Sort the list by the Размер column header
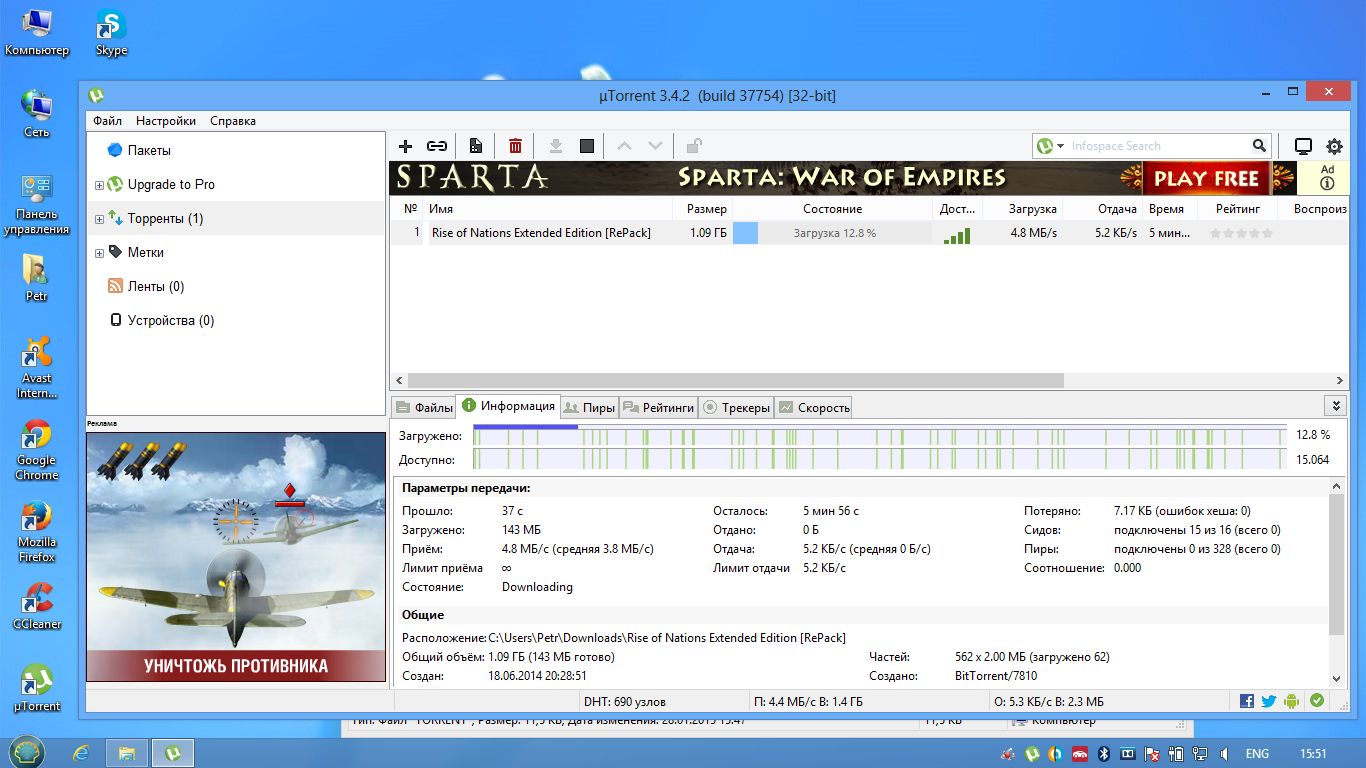Screen dimensions: 1366x768 [x=706, y=209]
